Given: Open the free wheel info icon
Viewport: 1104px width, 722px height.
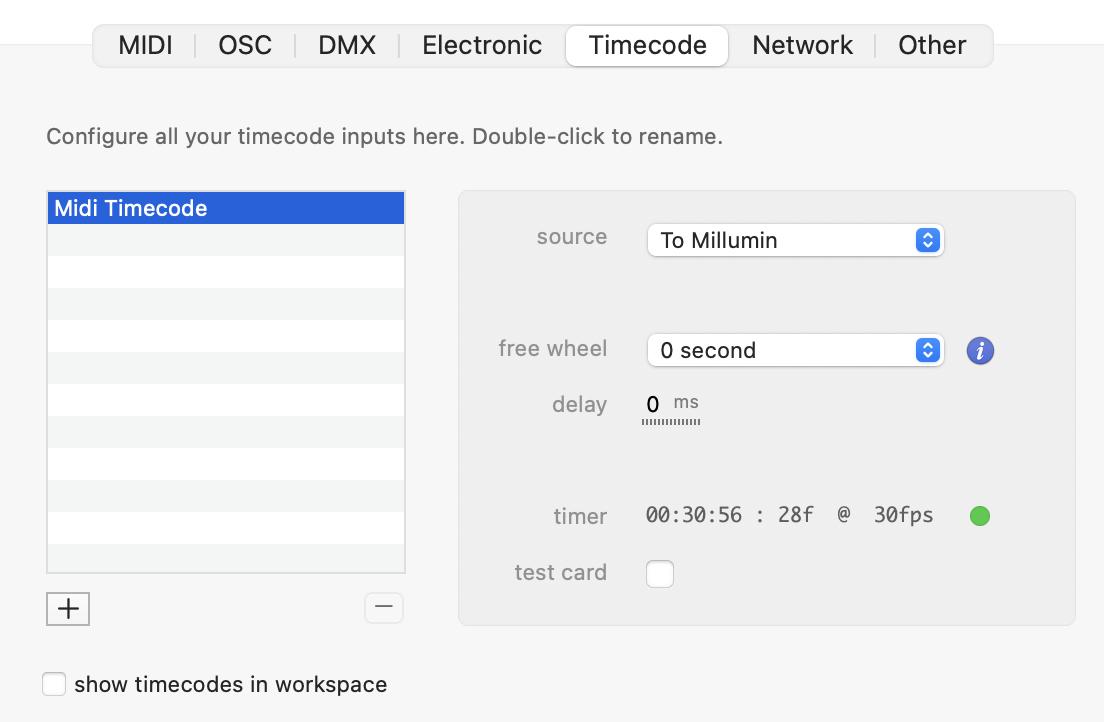Looking at the screenshot, I should pyautogui.click(x=980, y=351).
